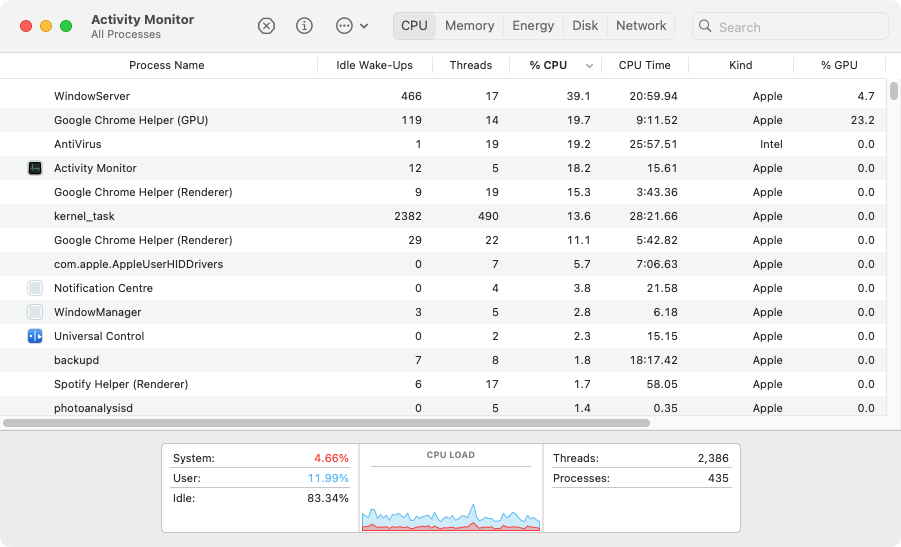901x547 pixels.
Task: Expand the More actions dropdown chevron
Action: click(x=364, y=26)
